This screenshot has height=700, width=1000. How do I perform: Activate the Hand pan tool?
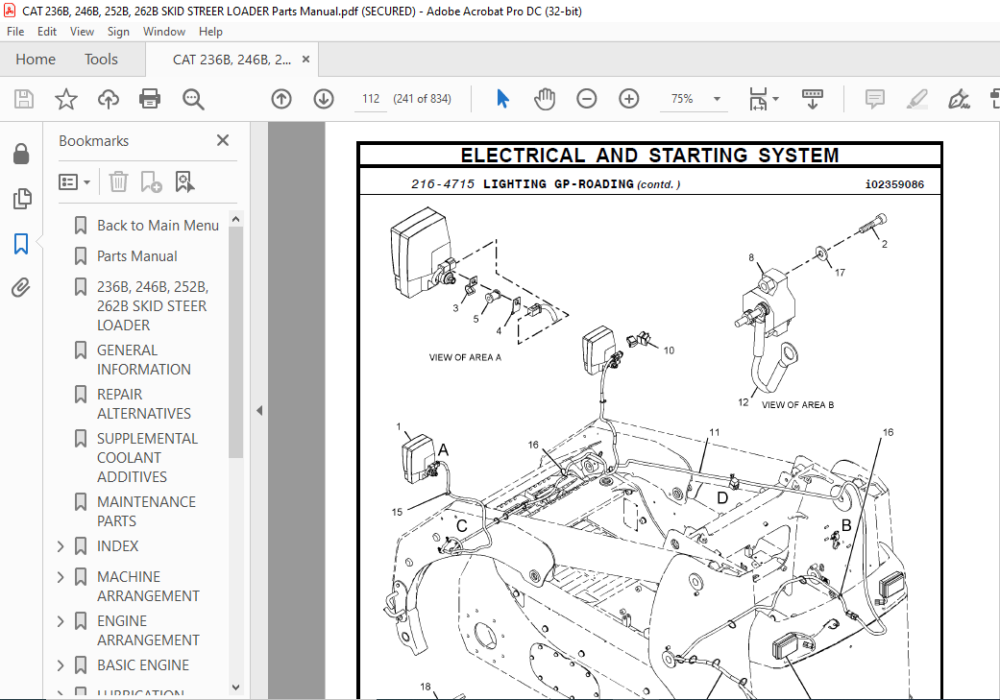click(x=545, y=99)
